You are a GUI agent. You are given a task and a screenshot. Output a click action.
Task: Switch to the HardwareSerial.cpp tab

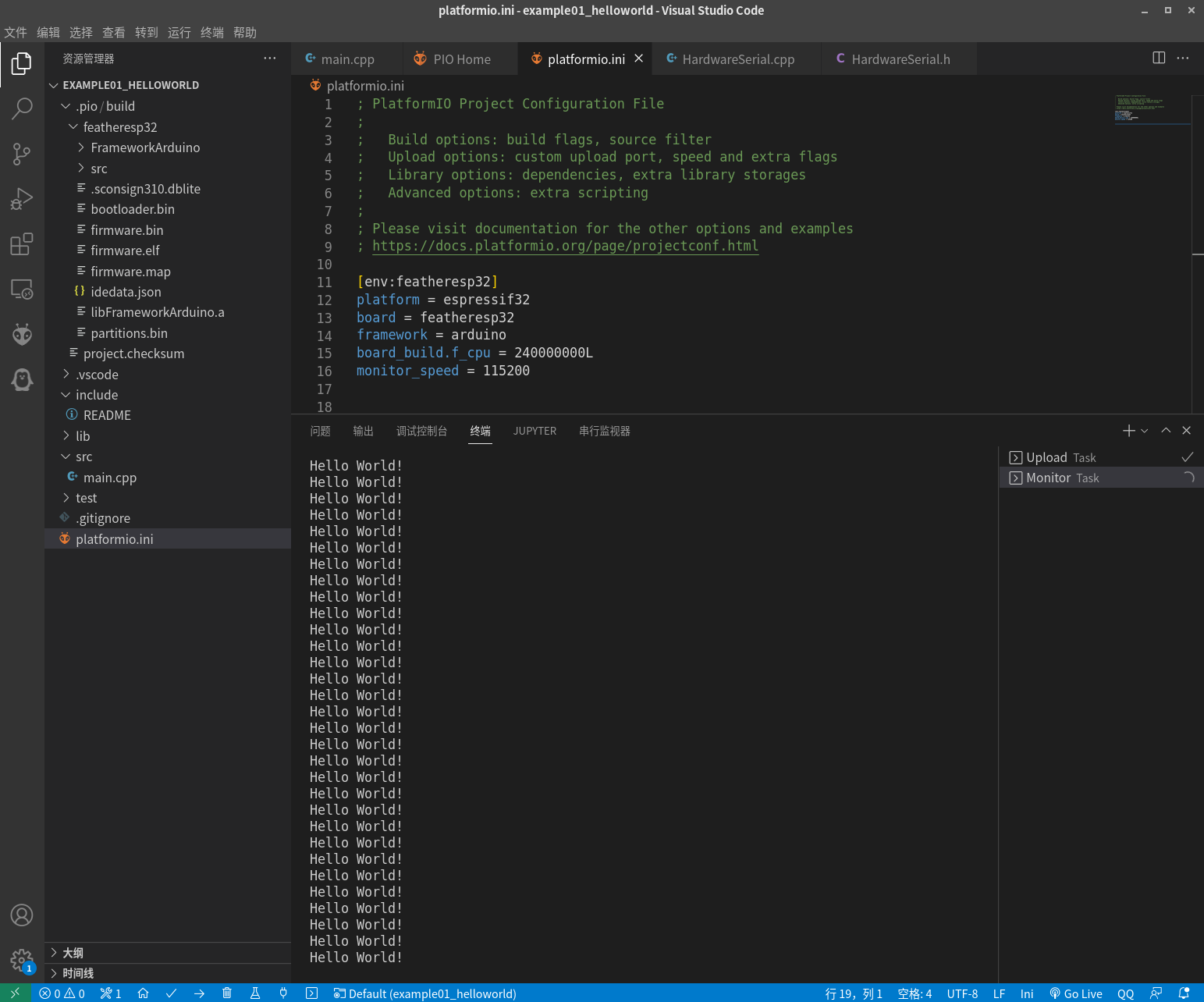pyautogui.click(x=737, y=59)
